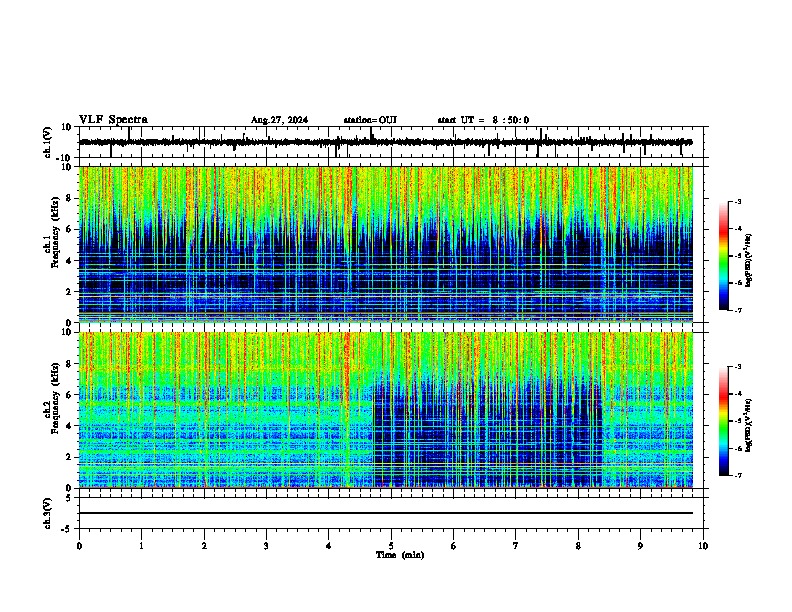Click the "ch.3(V)" axis label
This screenshot has width=792, height=612.
tap(48, 513)
